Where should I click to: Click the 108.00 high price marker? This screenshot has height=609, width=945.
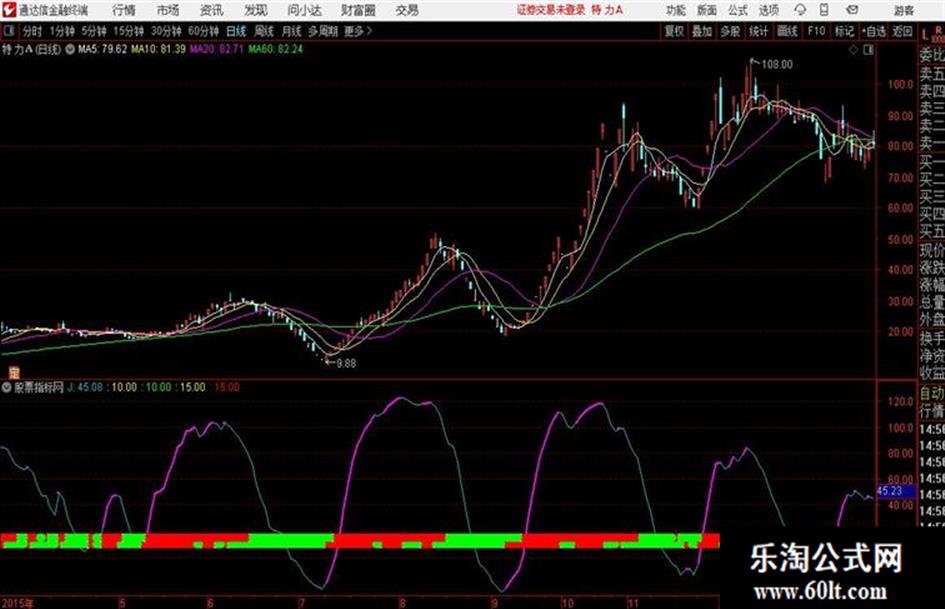pos(777,65)
